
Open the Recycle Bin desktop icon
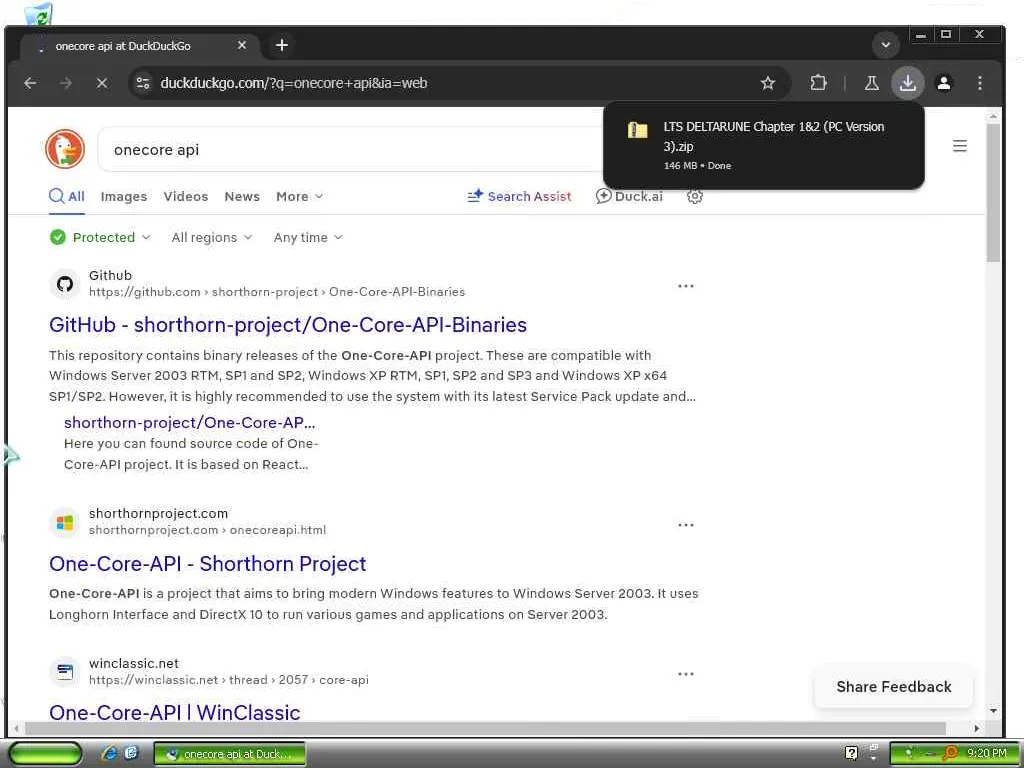38,13
